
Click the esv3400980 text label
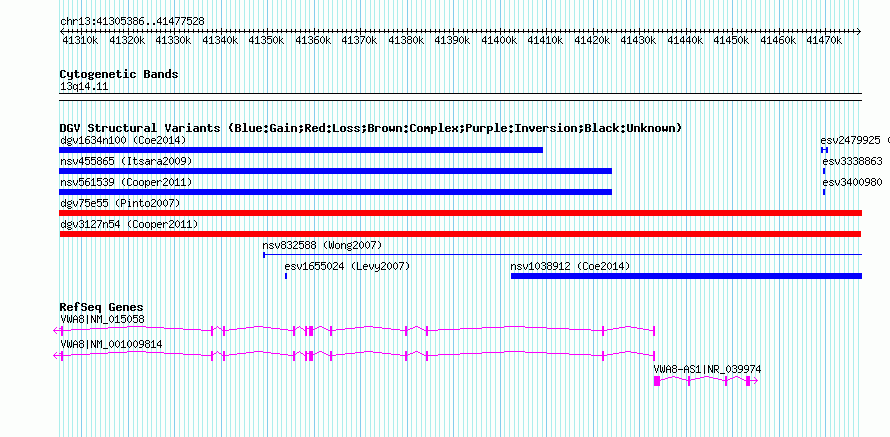click(x=853, y=182)
